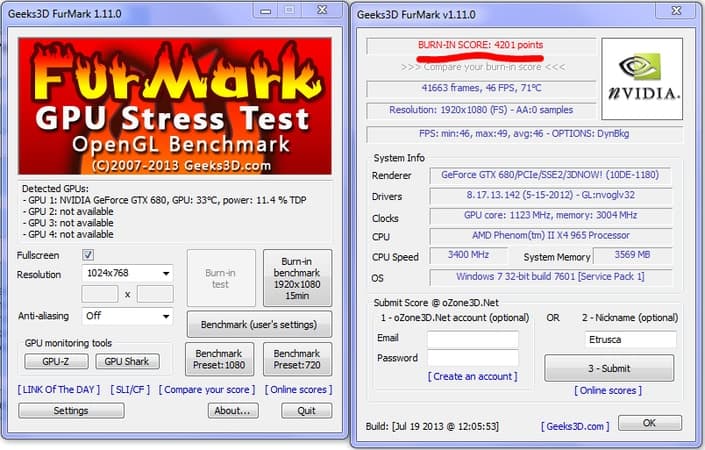This screenshot has height=450, width=705.
Task: Click the NVIDIA logo image
Action: coord(642,79)
